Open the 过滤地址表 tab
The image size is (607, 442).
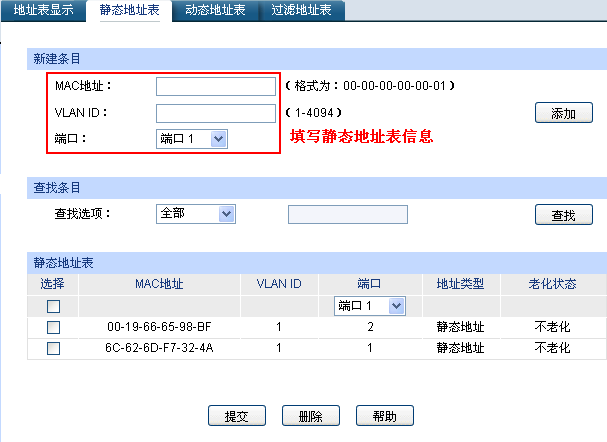point(301,10)
